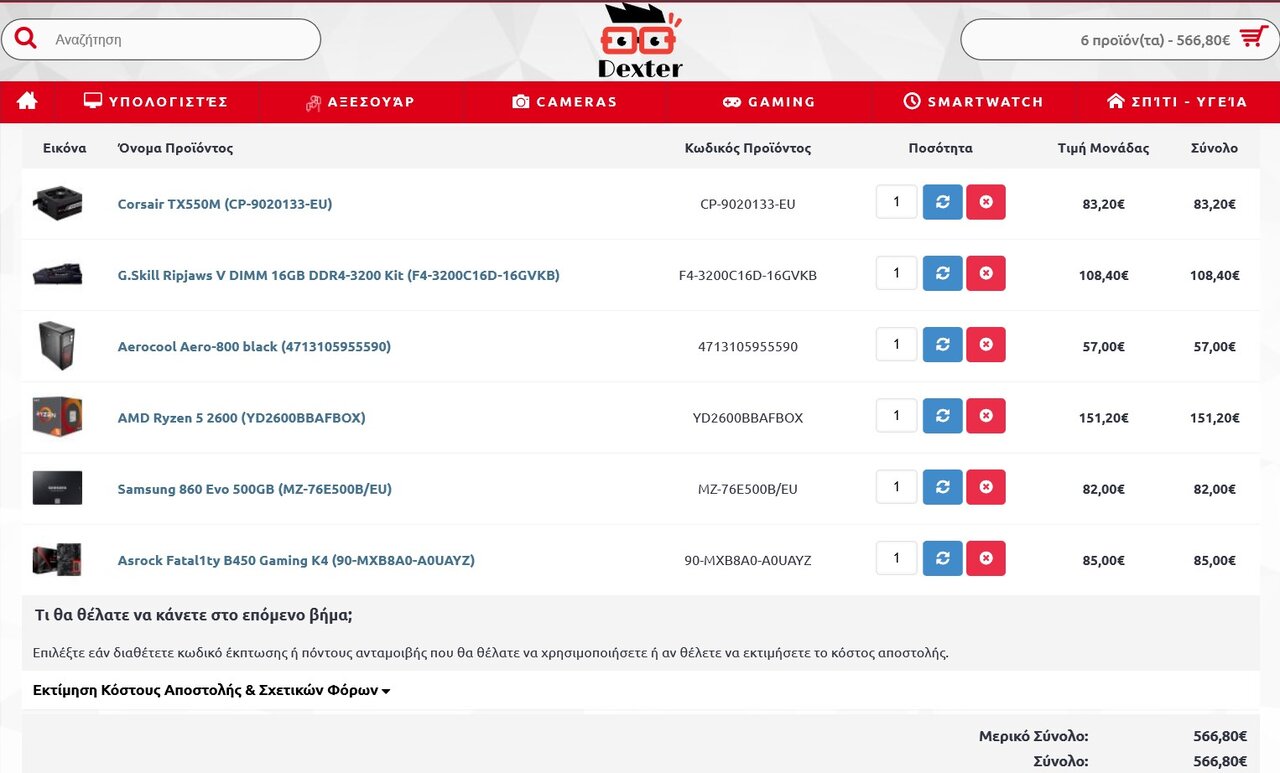Update quantity for AMD Ryzen 5 2600

pyautogui.click(x=942, y=415)
